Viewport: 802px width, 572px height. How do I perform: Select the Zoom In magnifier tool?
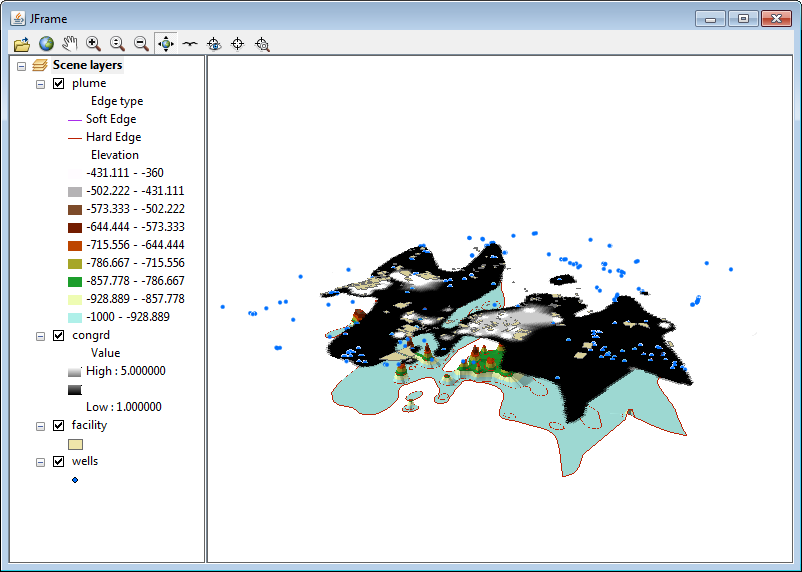[94, 44]
